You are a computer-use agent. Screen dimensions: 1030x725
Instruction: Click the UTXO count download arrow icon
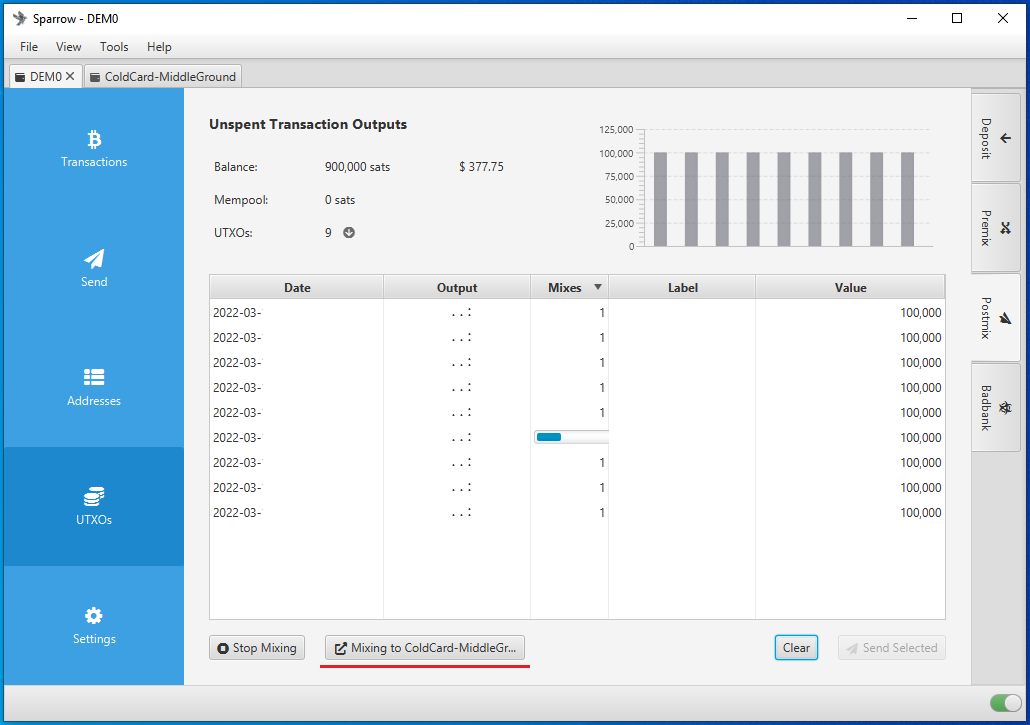(x=349, y=232)
